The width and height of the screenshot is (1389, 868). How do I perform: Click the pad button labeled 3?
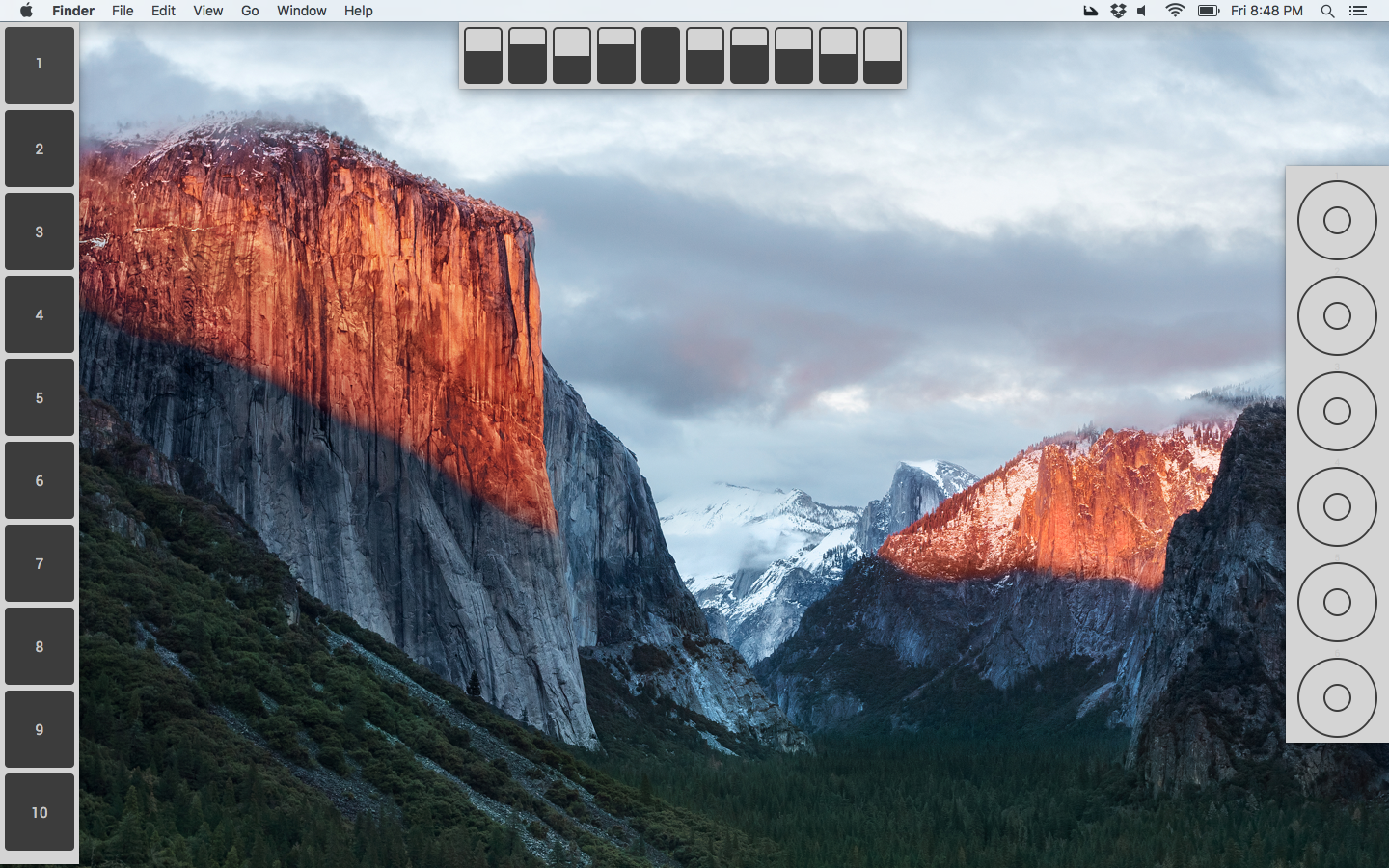40,231
